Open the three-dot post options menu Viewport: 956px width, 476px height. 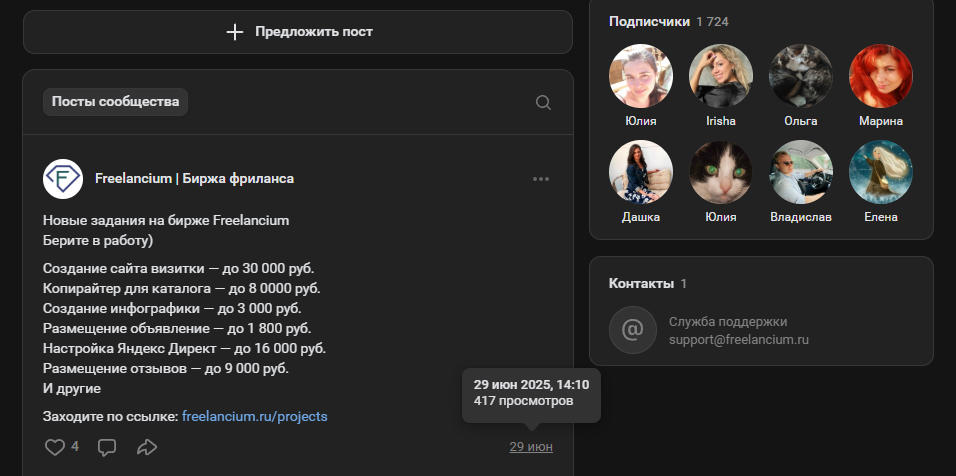(x=541, y=179)
